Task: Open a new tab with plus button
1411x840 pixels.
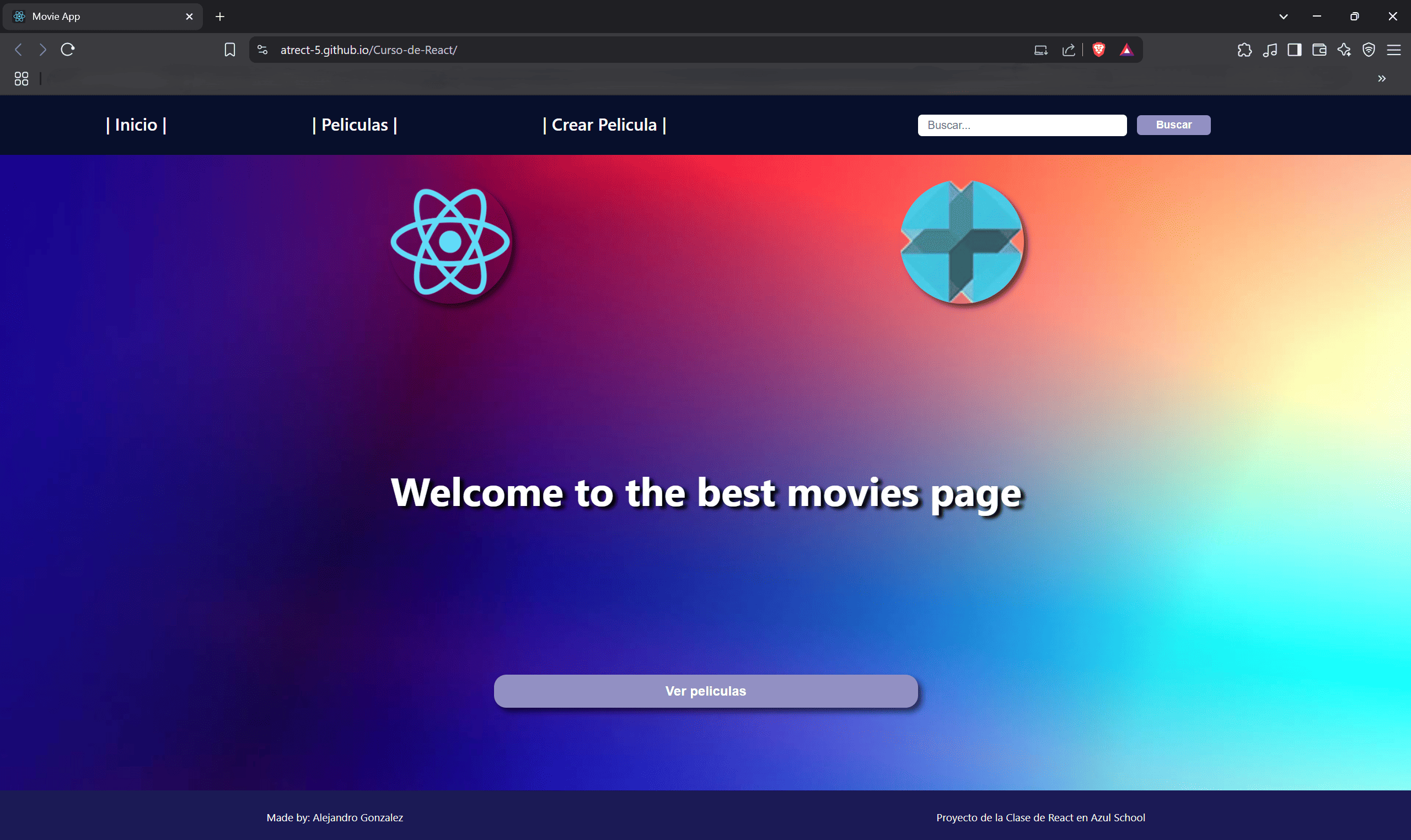Action: coord(220,17)
